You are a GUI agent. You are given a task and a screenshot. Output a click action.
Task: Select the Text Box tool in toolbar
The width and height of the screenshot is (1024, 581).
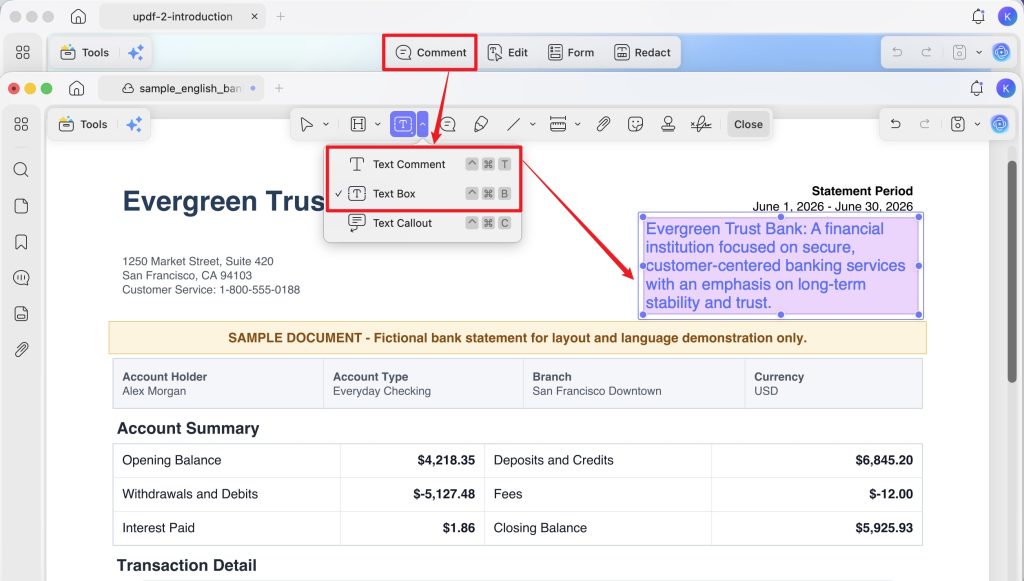tap(402, 124)
